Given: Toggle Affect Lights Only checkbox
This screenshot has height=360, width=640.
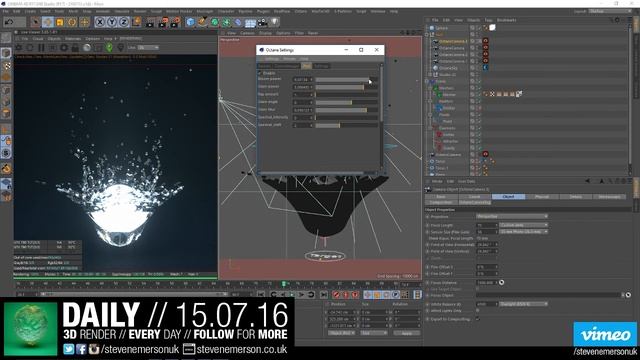Looking at the screenshot, I should (478, 311).
